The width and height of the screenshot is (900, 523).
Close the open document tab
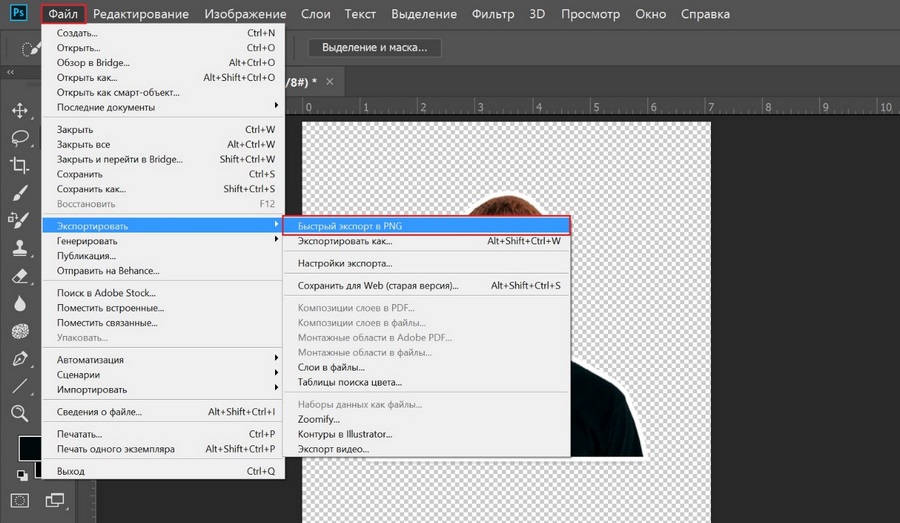coord(332,81)
